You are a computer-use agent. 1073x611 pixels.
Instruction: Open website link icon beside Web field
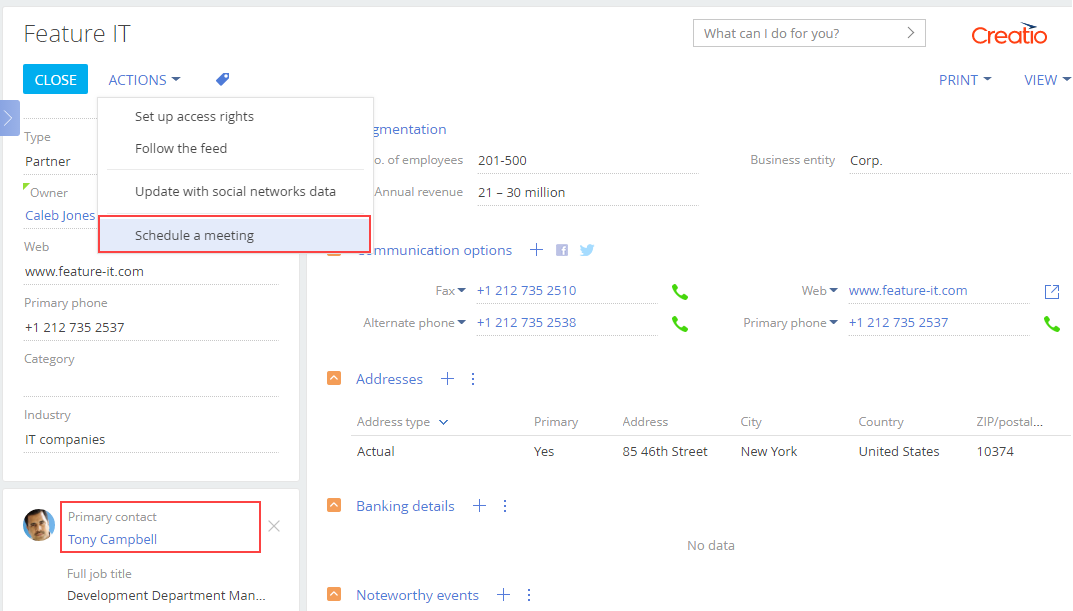pyautogui.click(x=1052, y=292)
